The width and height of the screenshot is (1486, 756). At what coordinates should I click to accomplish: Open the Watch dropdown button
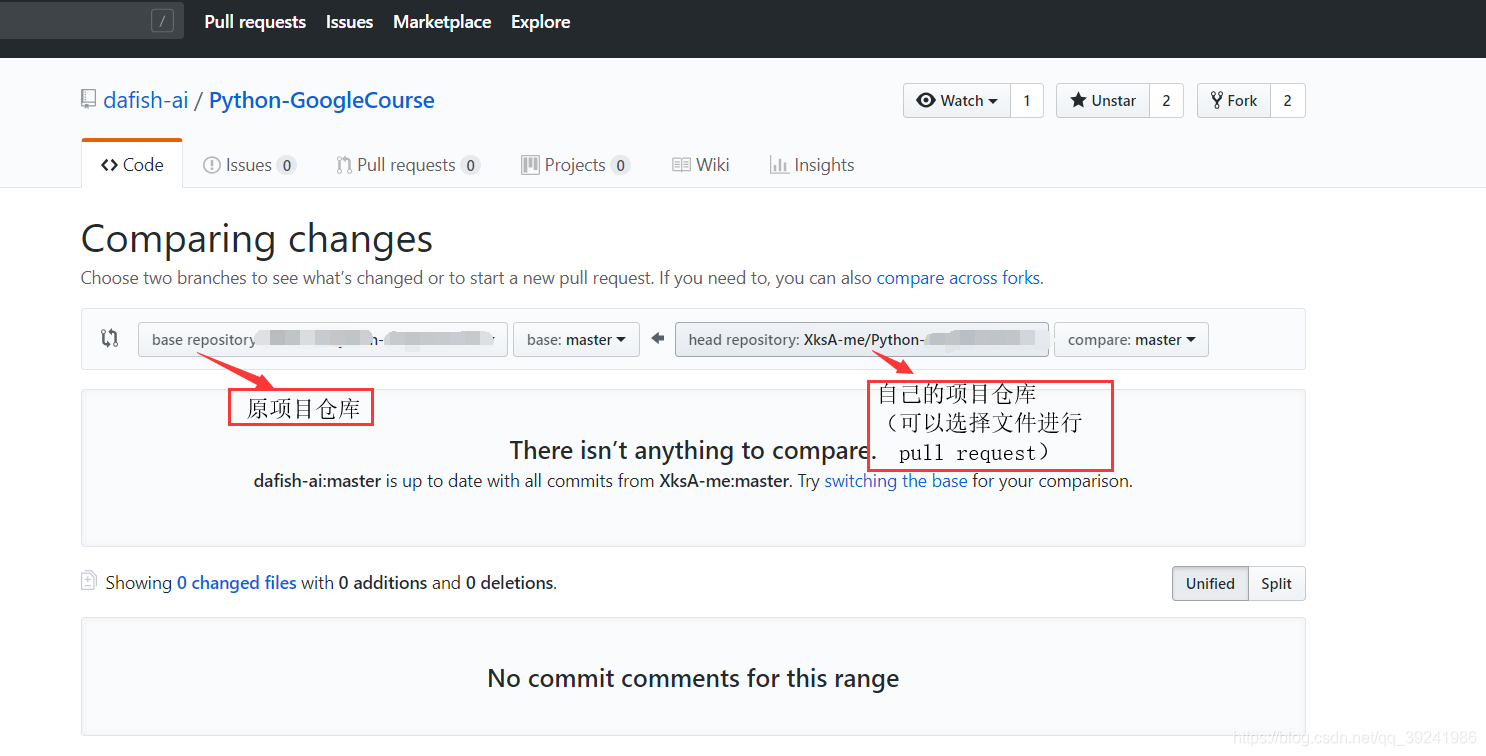[x=957, y=101]
